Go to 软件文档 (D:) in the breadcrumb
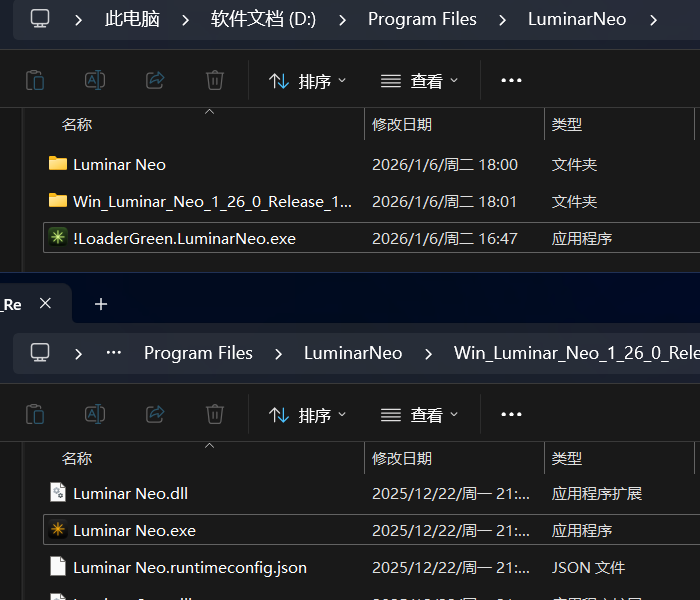 pyautogui.click(x=263, y=19)
